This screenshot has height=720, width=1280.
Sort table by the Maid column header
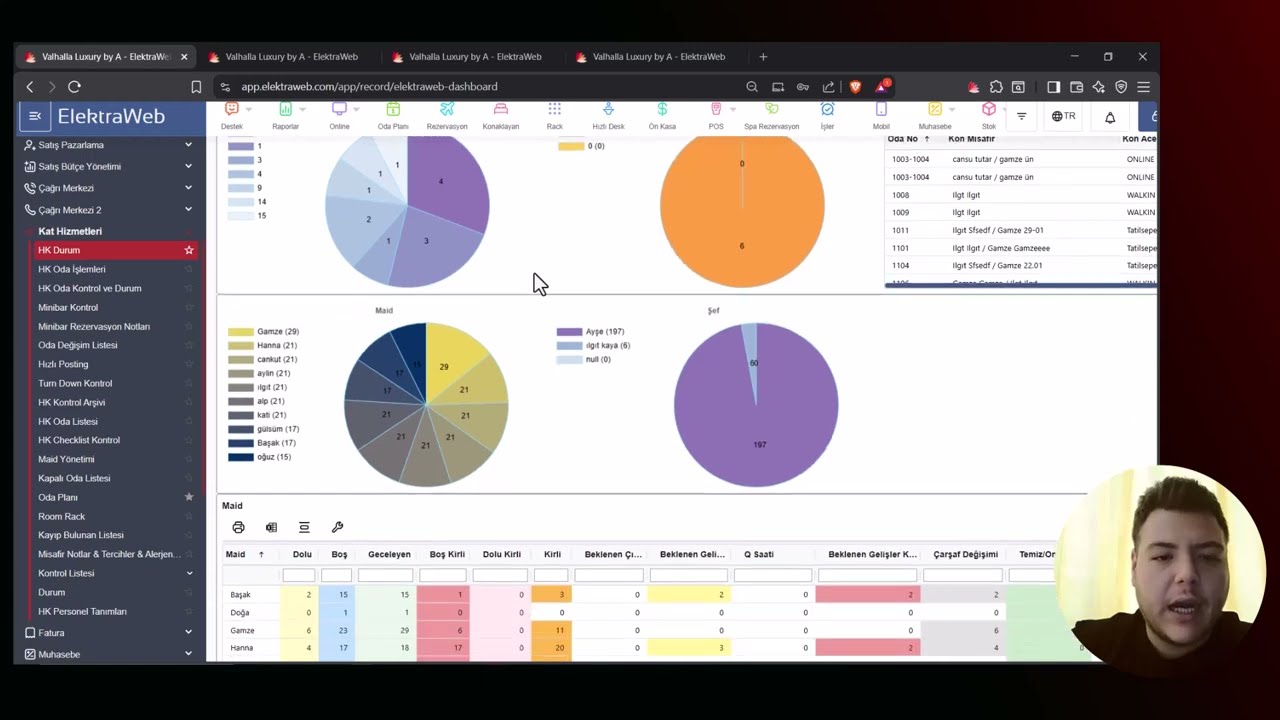[x=236, y=554]
